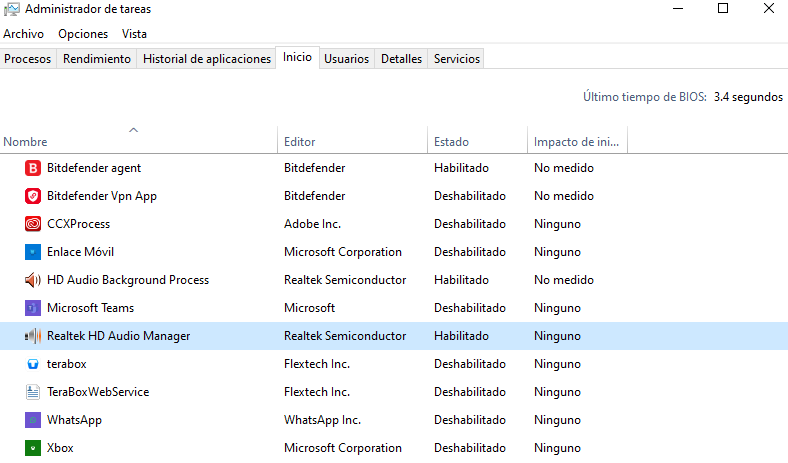Screen dimensions: 788x463
Task: Open the Vista menu
Action: click(134, 34)
